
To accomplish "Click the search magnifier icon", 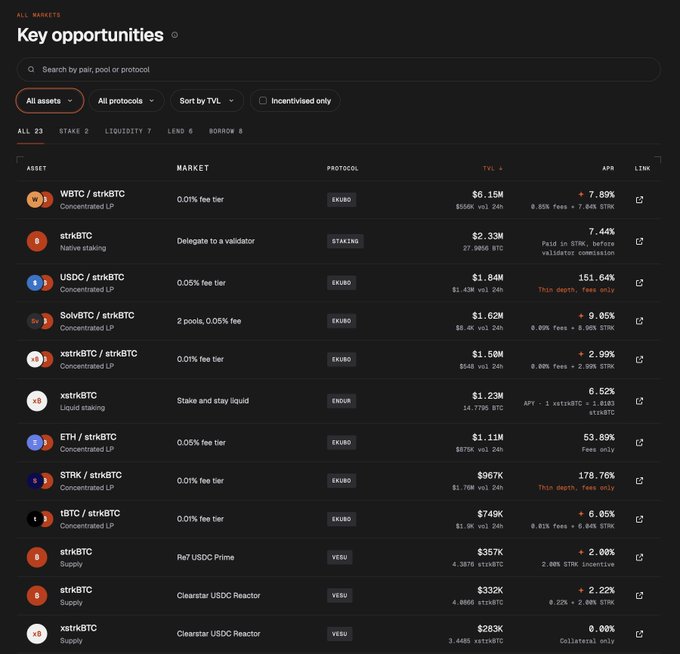I will (31, 69).
